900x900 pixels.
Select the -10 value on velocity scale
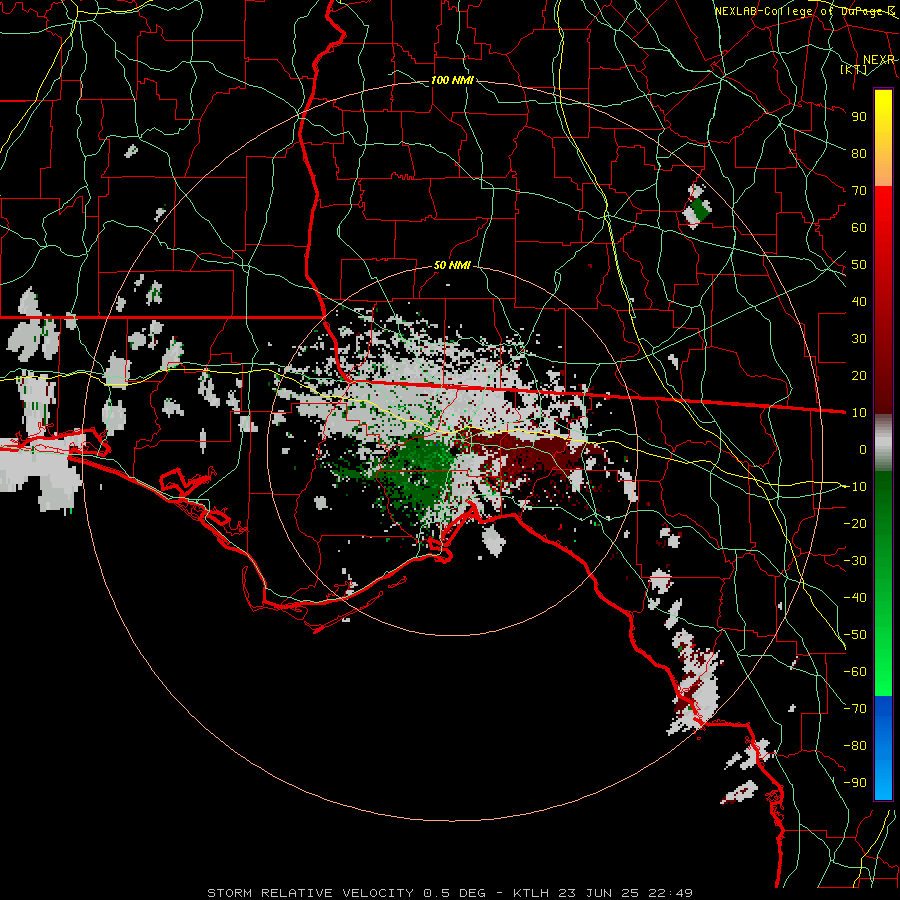point(855,487)
